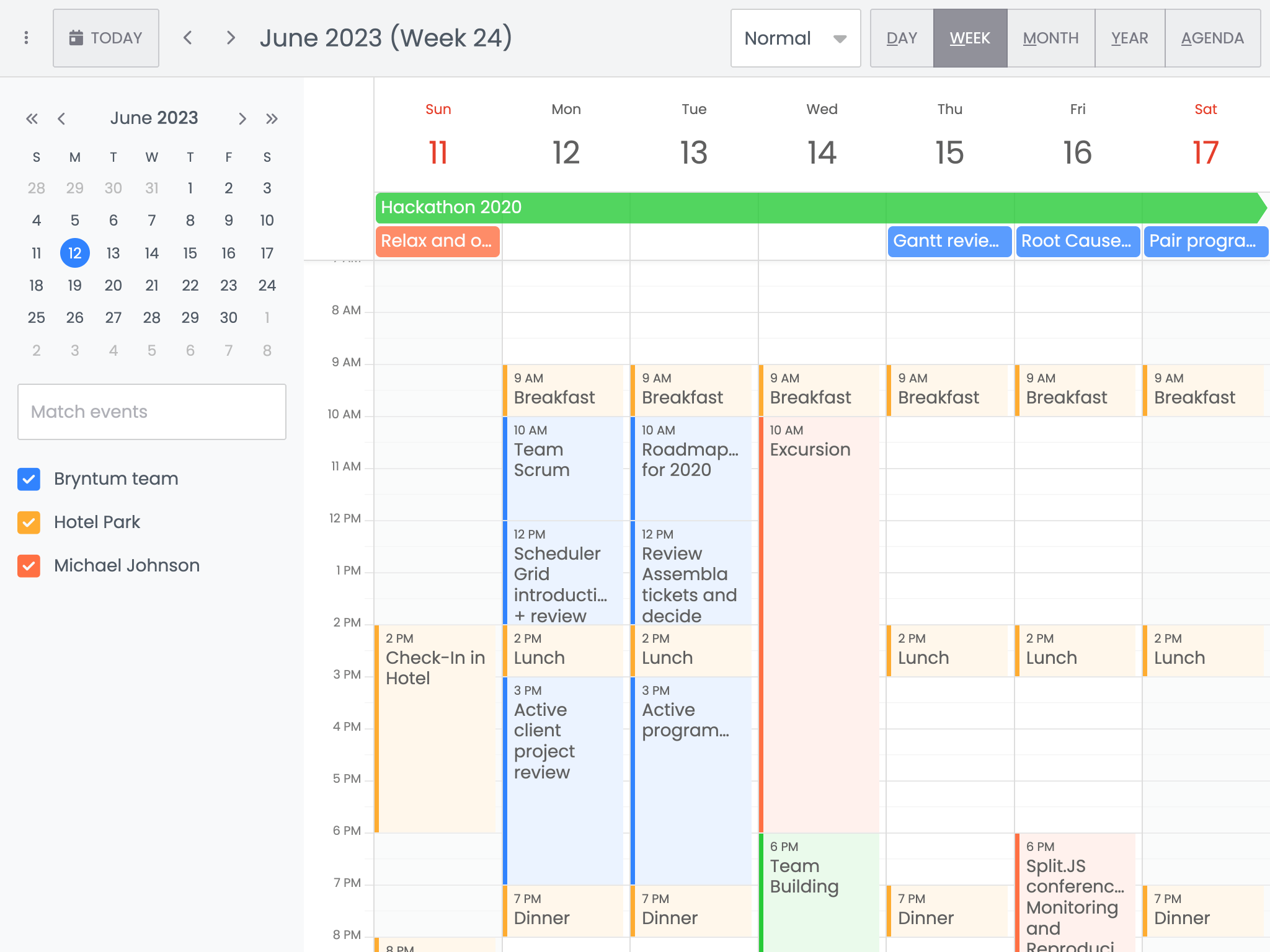Jump forward a year using the double-right chevron

coord(272,118)
